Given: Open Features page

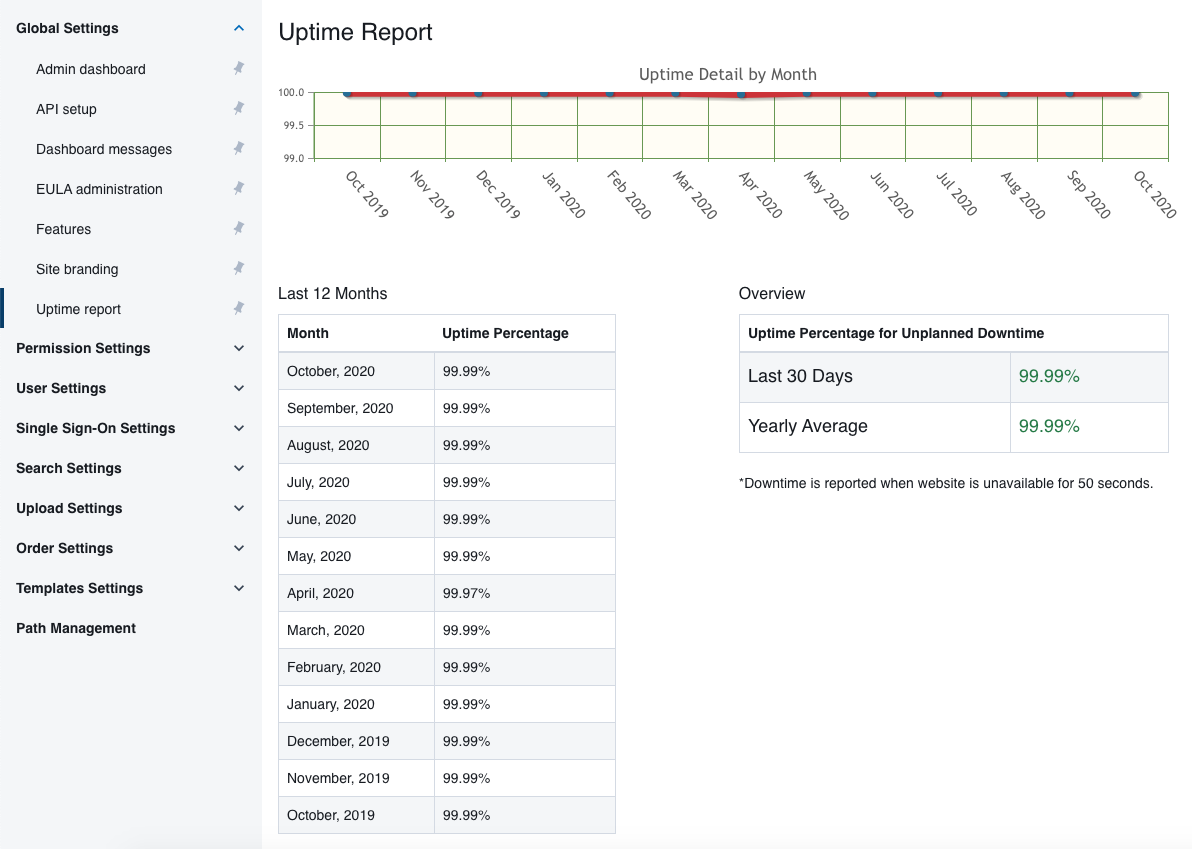Looking at the screenshot, I should pyautogui.click(x=63, y=230).
